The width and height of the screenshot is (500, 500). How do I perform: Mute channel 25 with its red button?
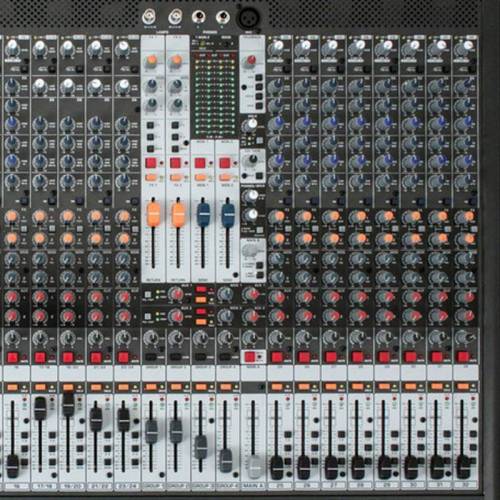pos(277,357)
